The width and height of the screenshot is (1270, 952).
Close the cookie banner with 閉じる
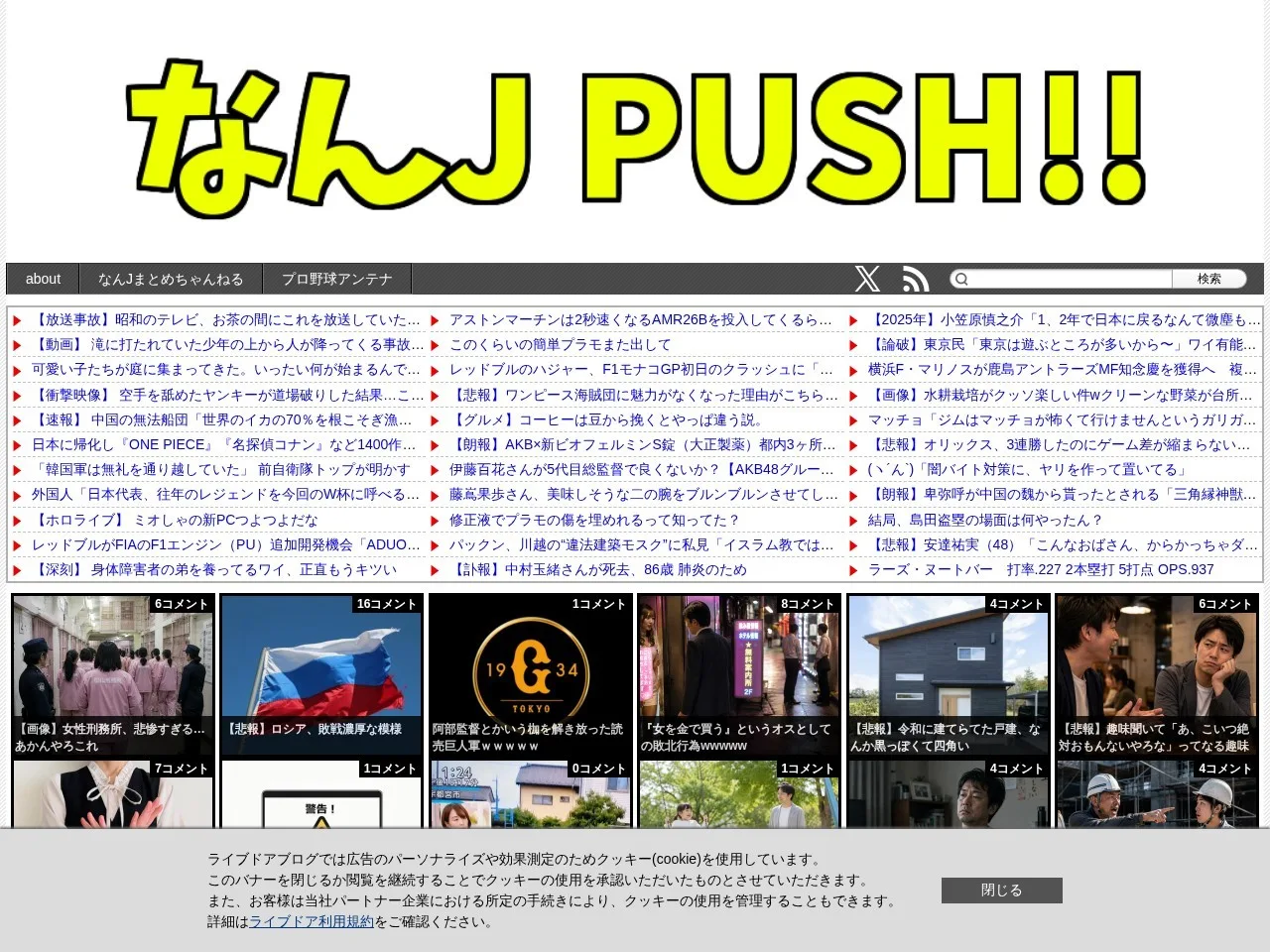coord(1001,890)
